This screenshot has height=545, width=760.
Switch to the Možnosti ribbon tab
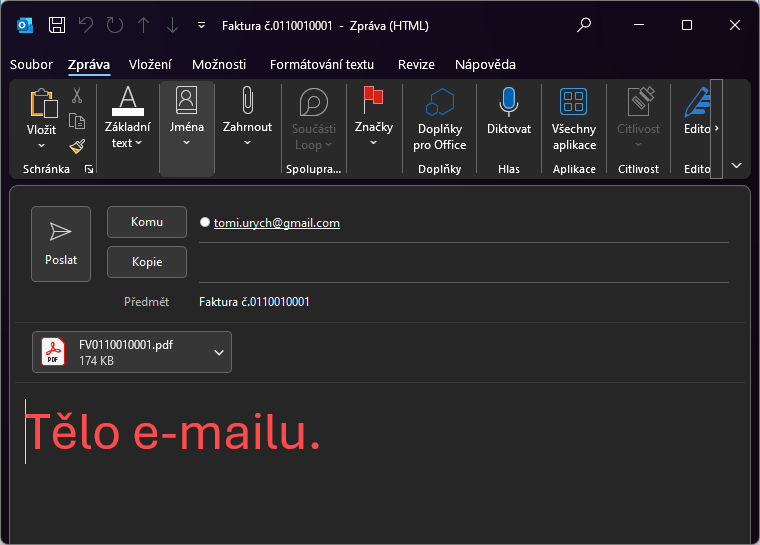click(x=219, y=64)
